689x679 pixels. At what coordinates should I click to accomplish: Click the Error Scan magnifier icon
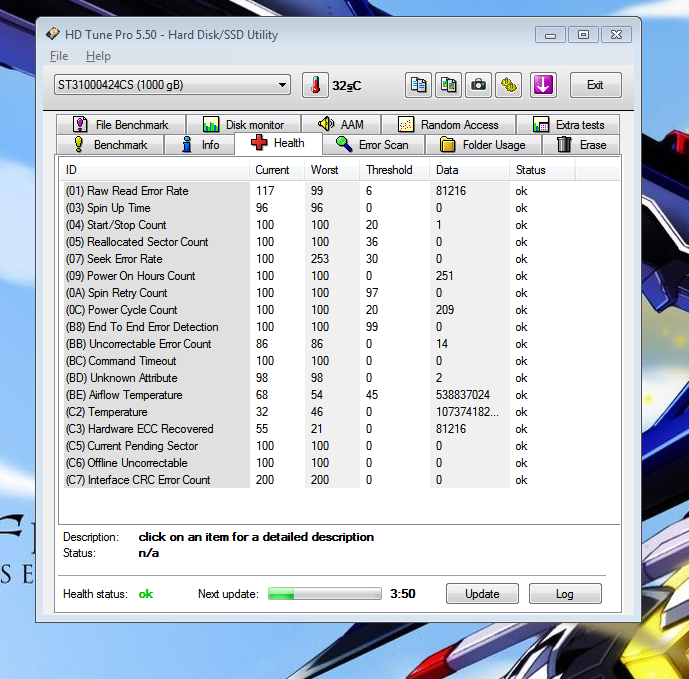pyautogui.click(x=344, y=144)
